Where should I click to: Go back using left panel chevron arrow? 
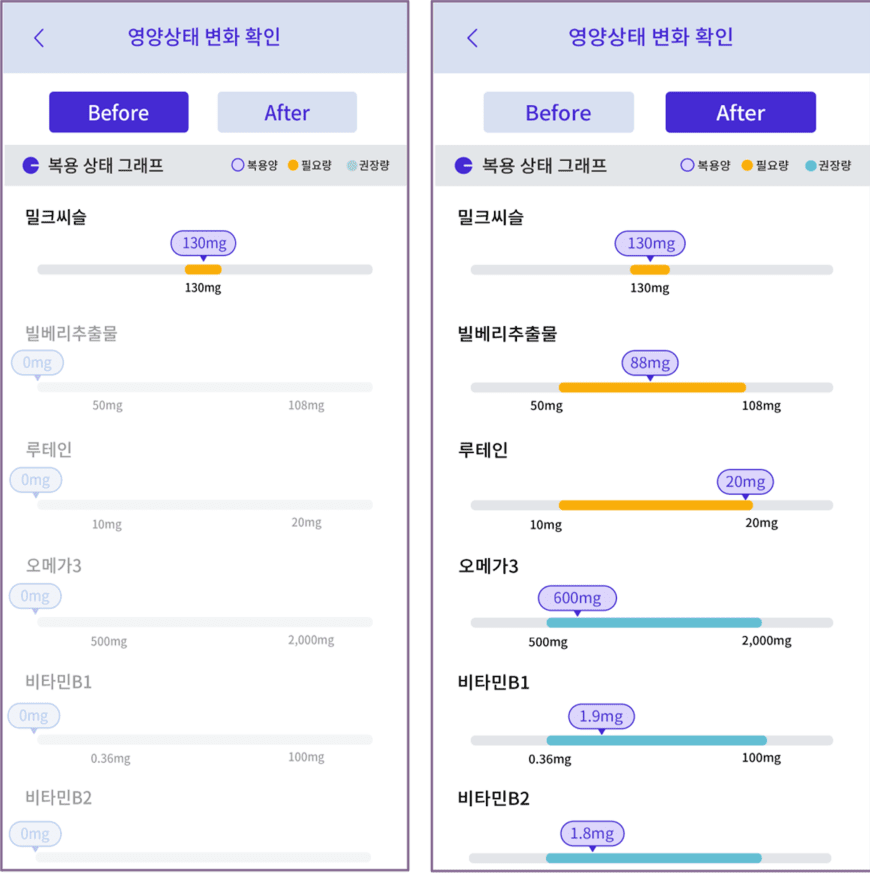pyautogui.click(x=39, y=38)
